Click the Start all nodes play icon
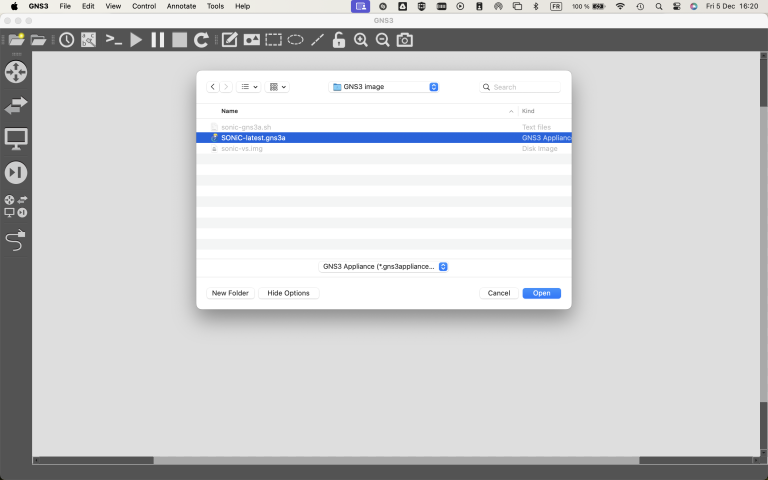768x480 pixels. (x=137, y=40)
